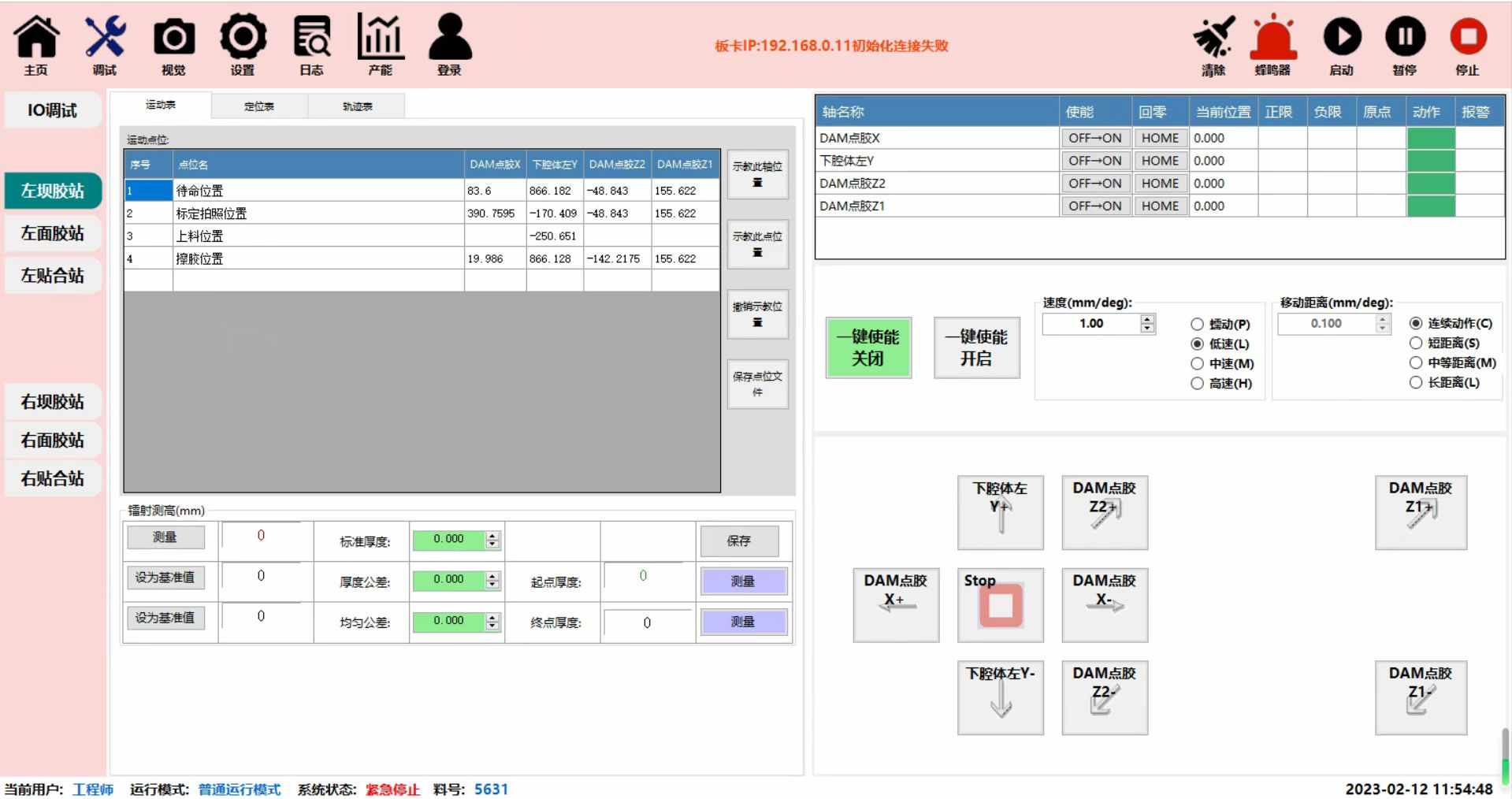Select 中等距离(M) move mode
This screenshot has height=799, width=1512.
click(1452, 362)
